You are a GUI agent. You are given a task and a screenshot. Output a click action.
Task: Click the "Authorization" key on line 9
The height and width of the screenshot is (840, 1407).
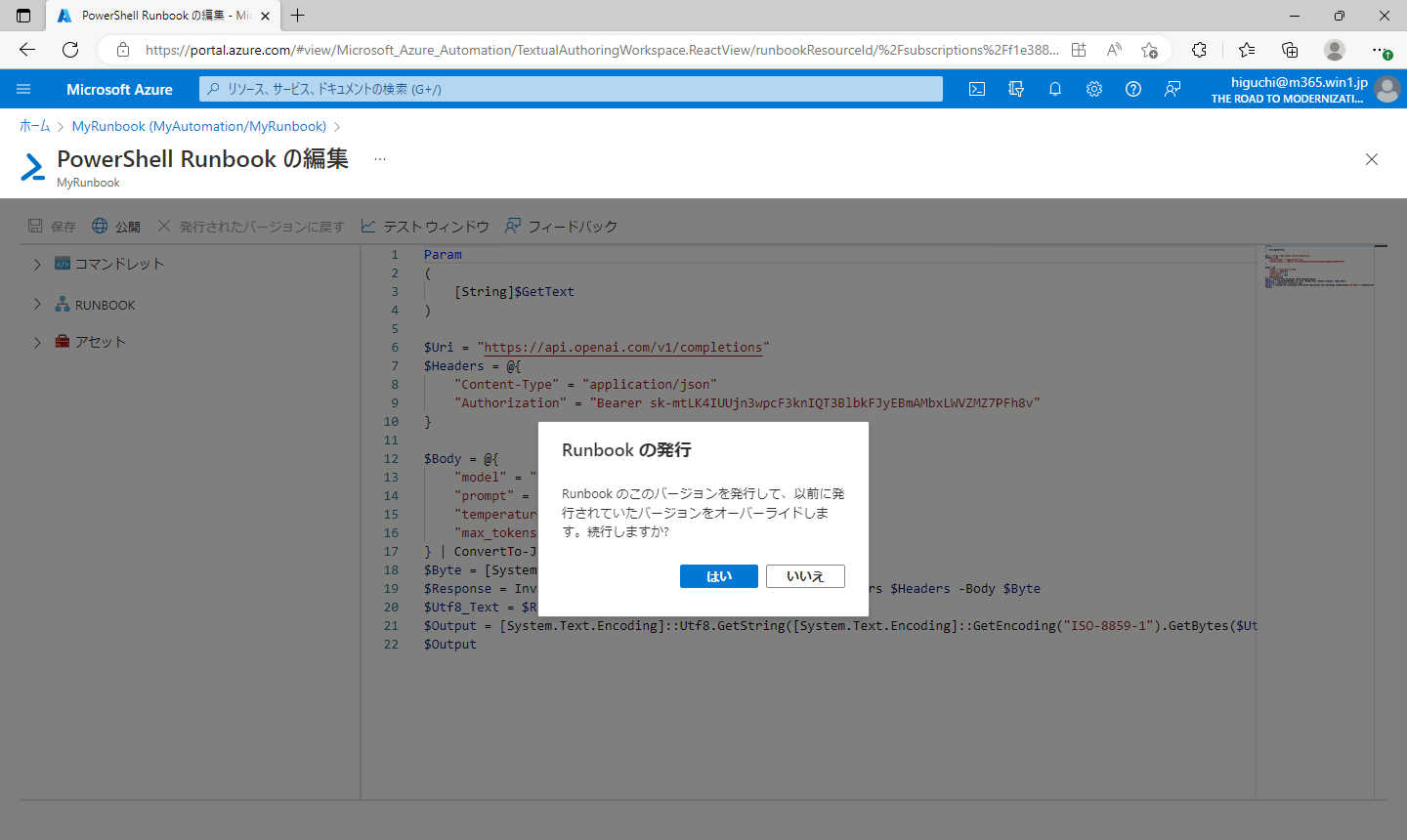(510, 402)
